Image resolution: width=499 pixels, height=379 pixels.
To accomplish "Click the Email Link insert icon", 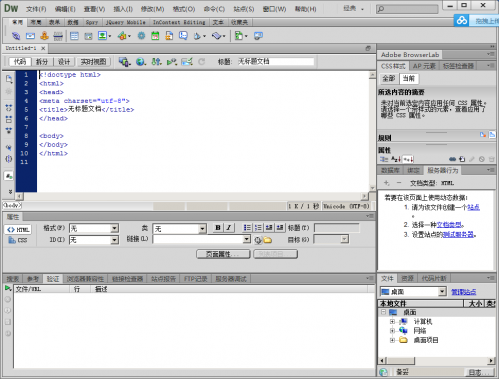I will pyautogui.click(x=30, y=36).
